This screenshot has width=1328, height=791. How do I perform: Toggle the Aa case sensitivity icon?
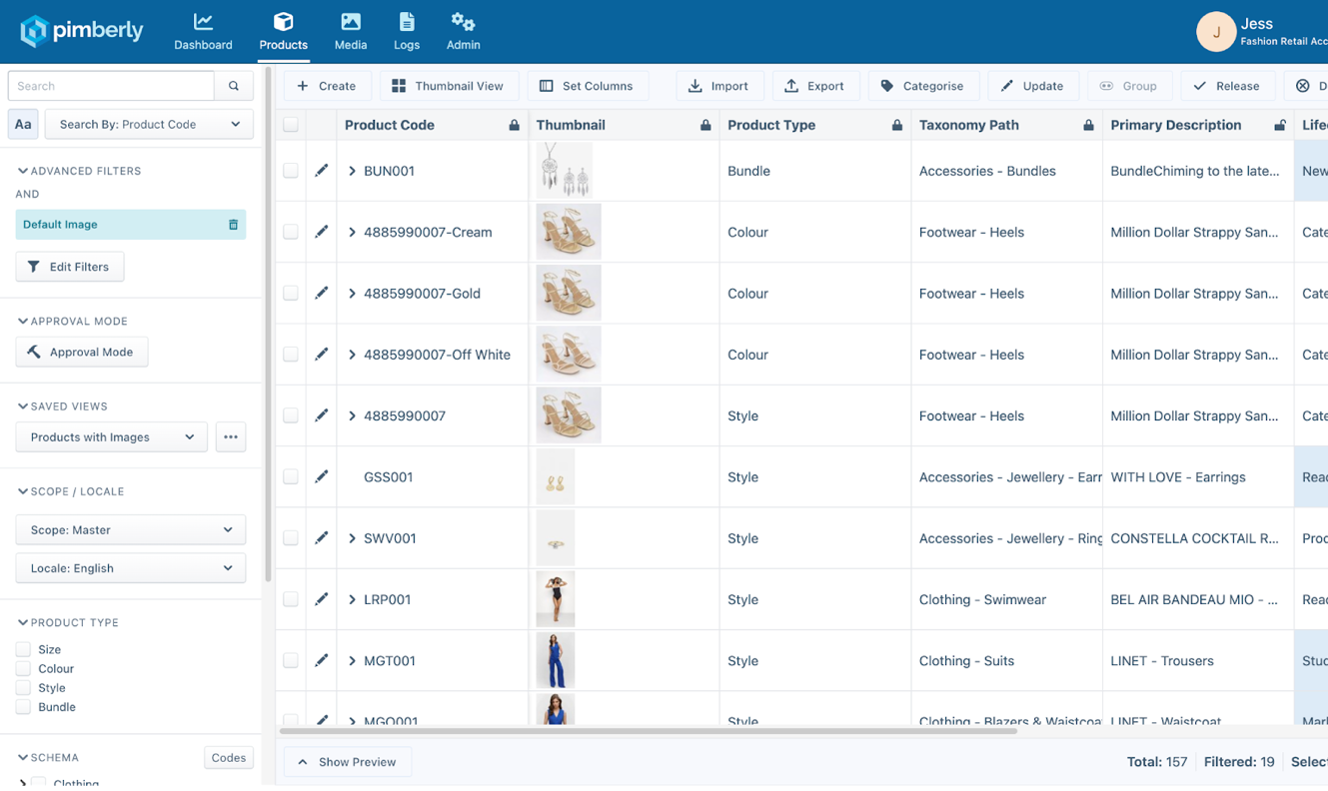pyautogui.click(x=23, y=124)
